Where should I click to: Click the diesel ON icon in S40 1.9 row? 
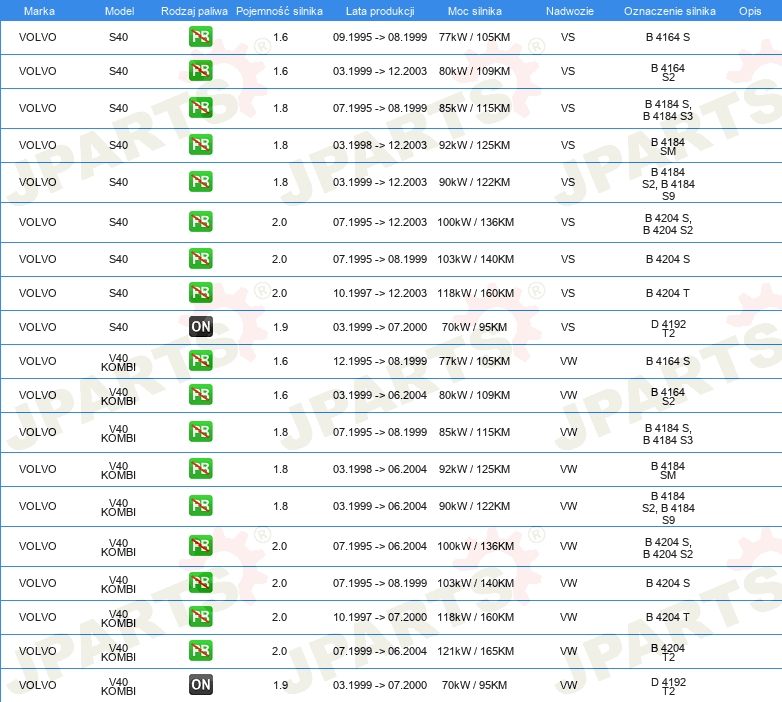click(200, 327)
